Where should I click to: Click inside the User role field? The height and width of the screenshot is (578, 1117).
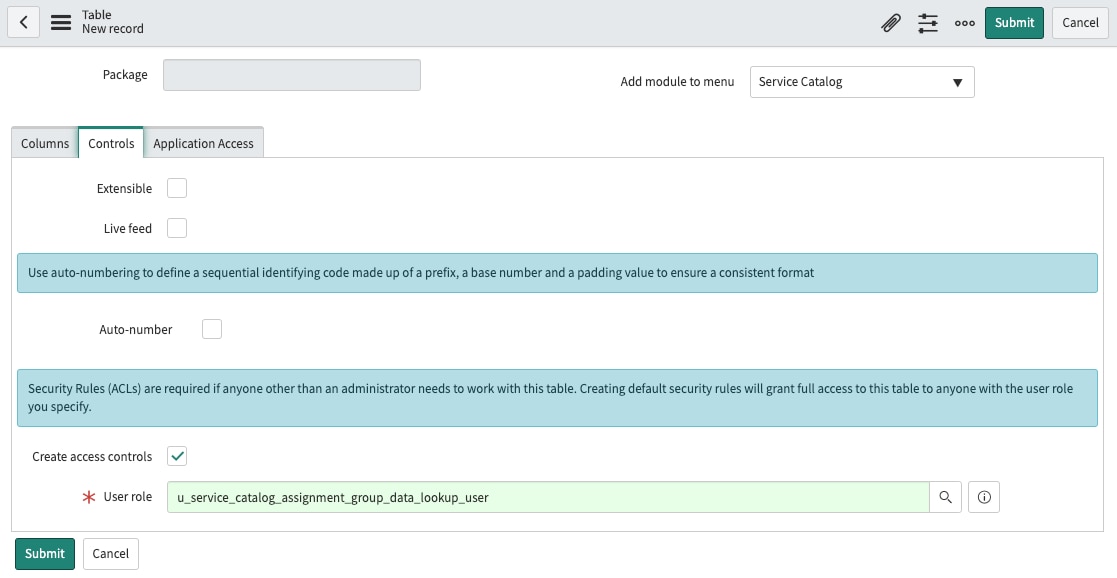point(550,497)
